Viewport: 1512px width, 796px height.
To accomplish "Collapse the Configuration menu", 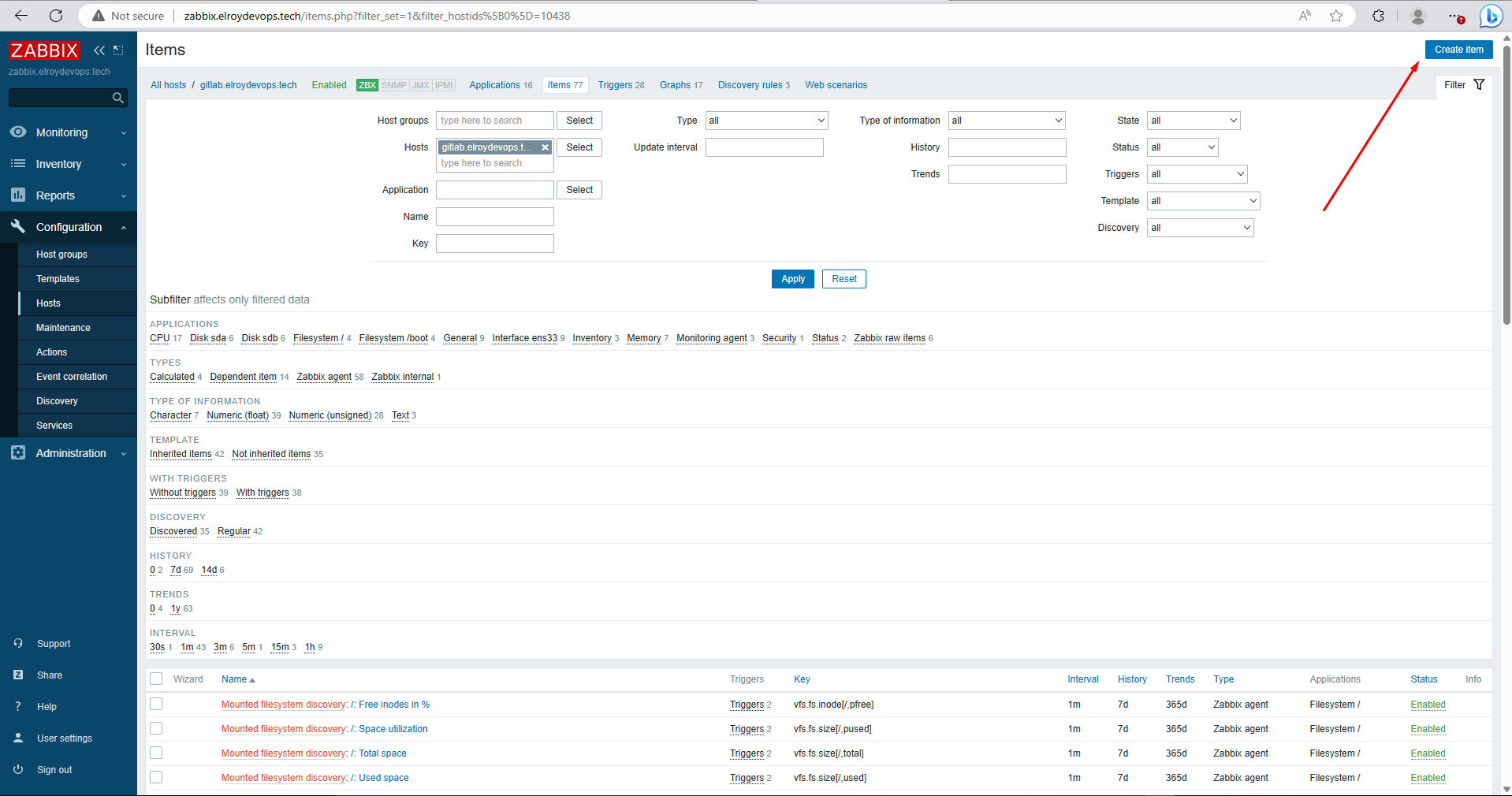I will coord(69,227).
